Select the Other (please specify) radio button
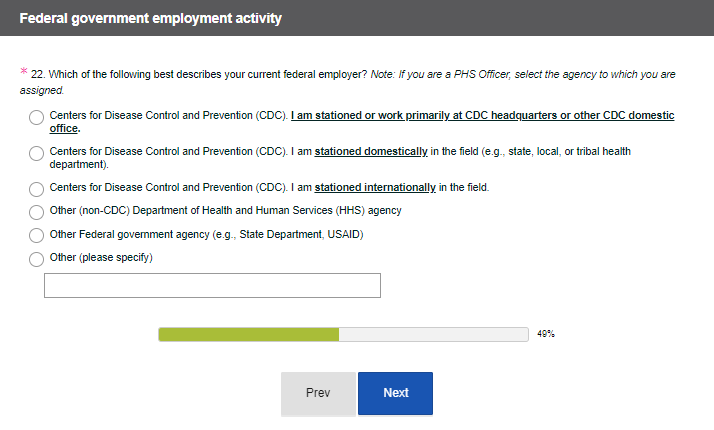The width and height of the screenshot is (714, 430). point(37,259)
